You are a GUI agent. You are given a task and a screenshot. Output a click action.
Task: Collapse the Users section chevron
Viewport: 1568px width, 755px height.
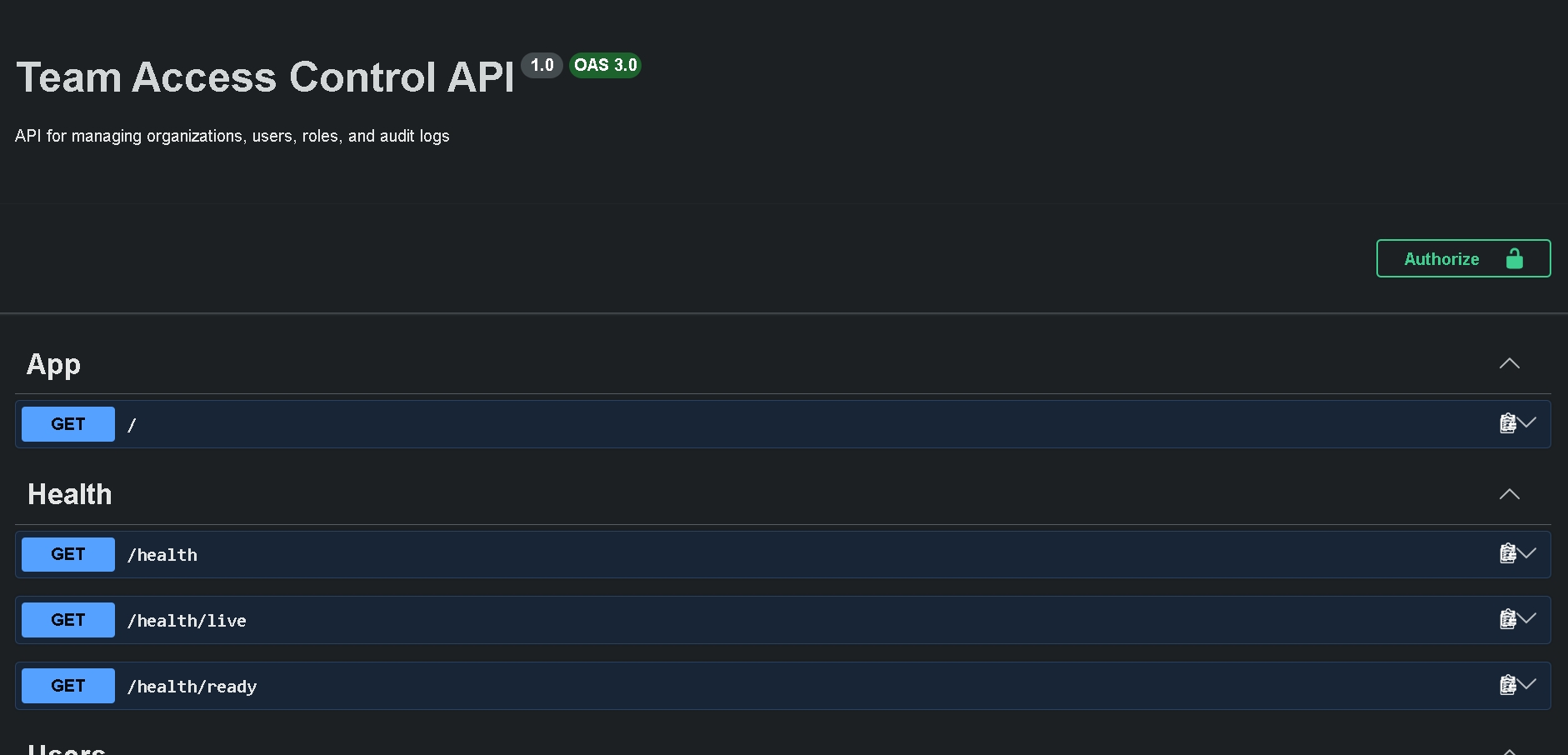pos(1509,751)
